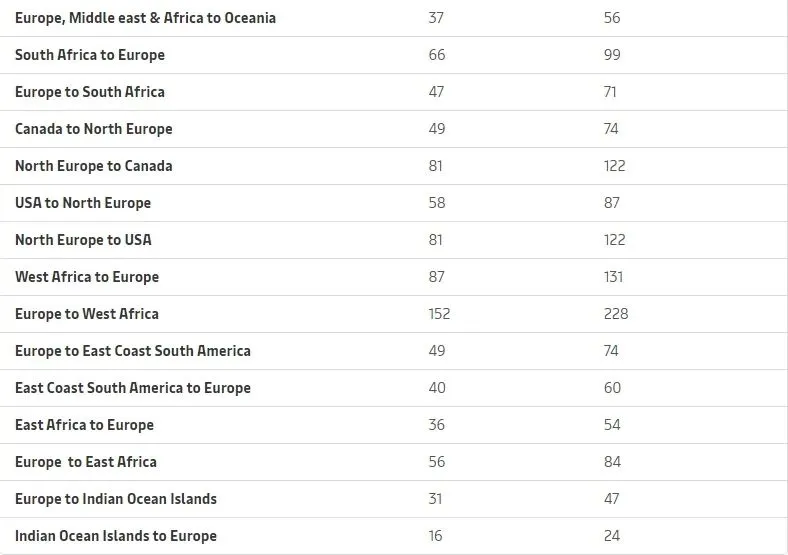The image size is (788, 555).
Task: Click value 131 in West Africa to Europe row
Action: (614, 277)
